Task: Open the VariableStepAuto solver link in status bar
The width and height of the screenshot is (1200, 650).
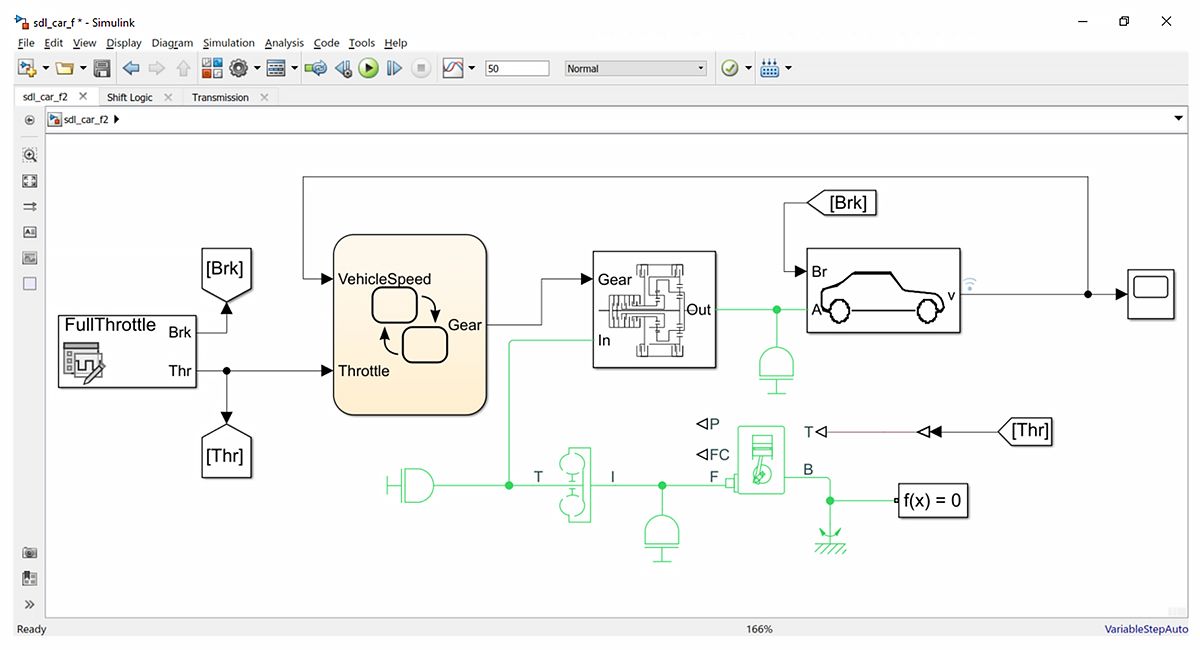Action: (1146, 629)
